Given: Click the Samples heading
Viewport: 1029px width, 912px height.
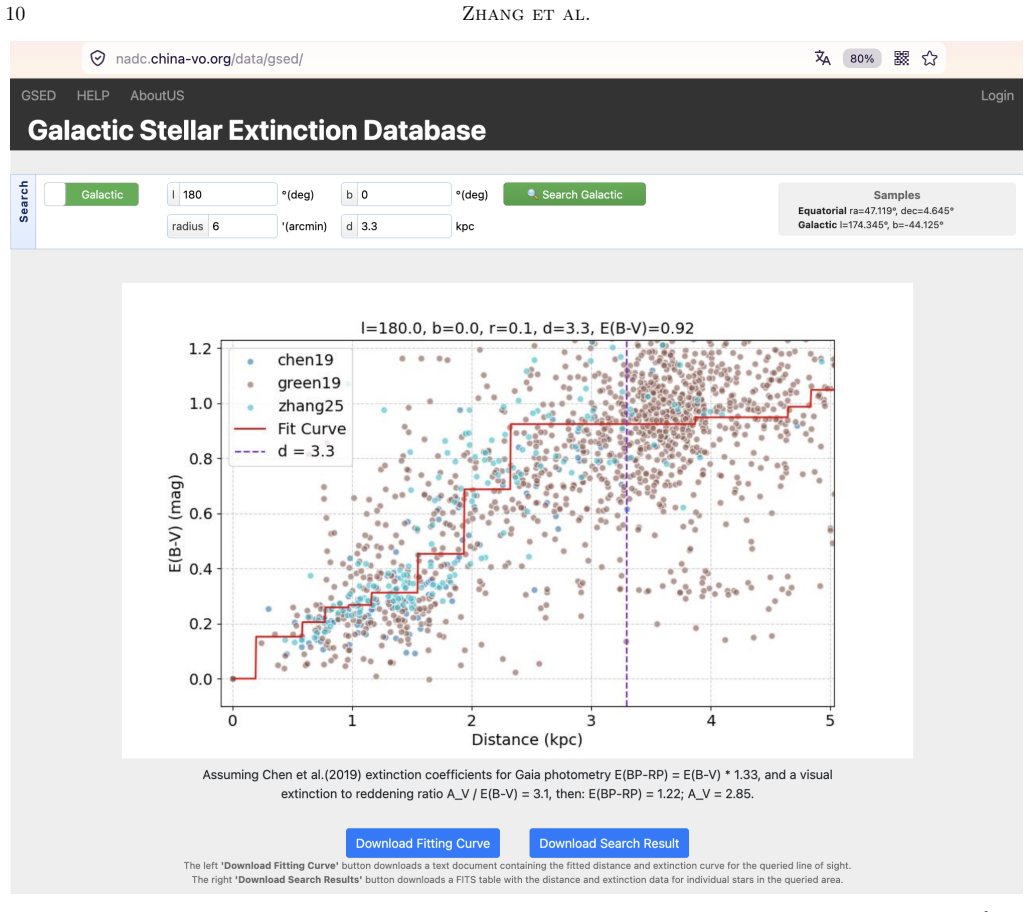Looking at the screenshot, I should click(896, 195).
